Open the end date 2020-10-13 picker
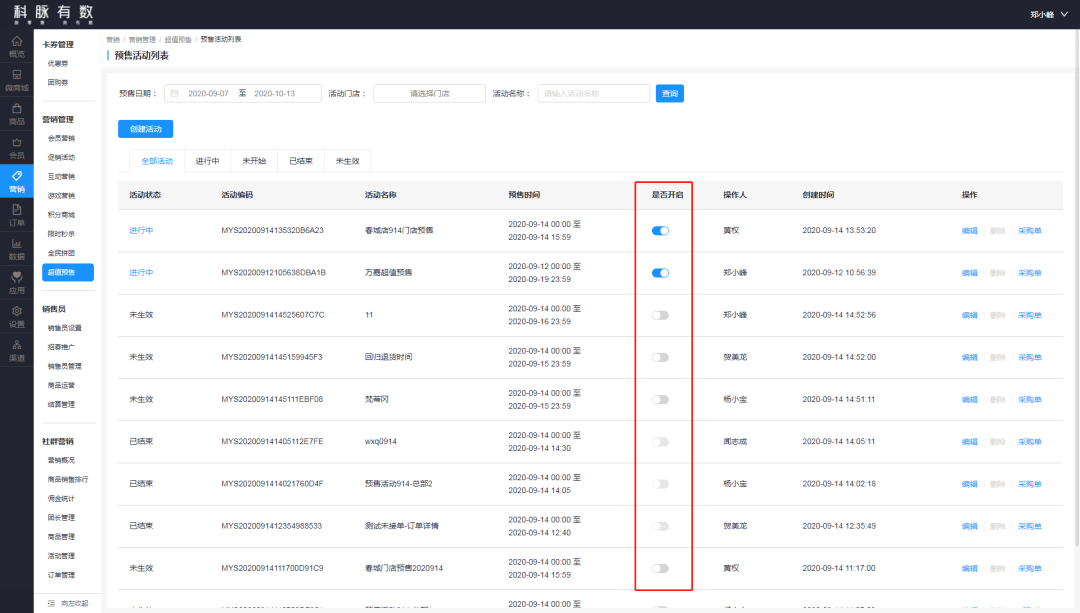Image resolution: width=1080 pixels, height=613 pixels. 274,94
